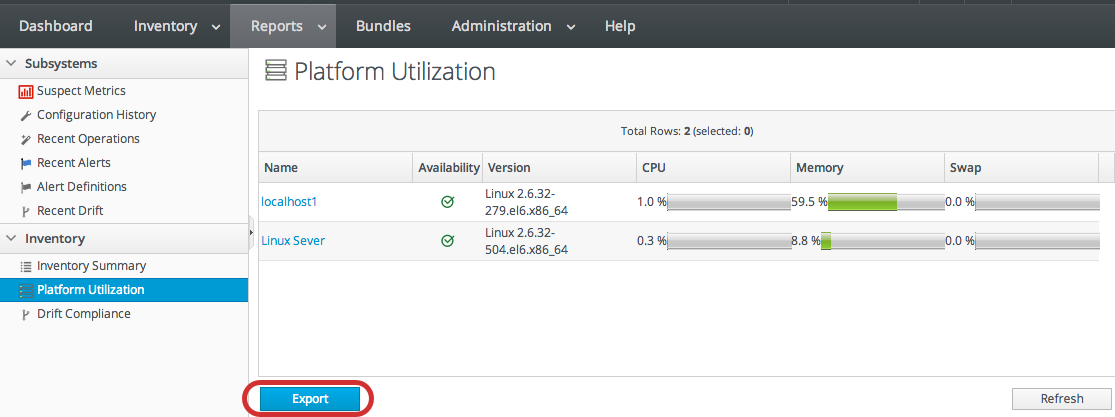Collapse the Subsystems section
The image size is (1115, 417).
11,64
